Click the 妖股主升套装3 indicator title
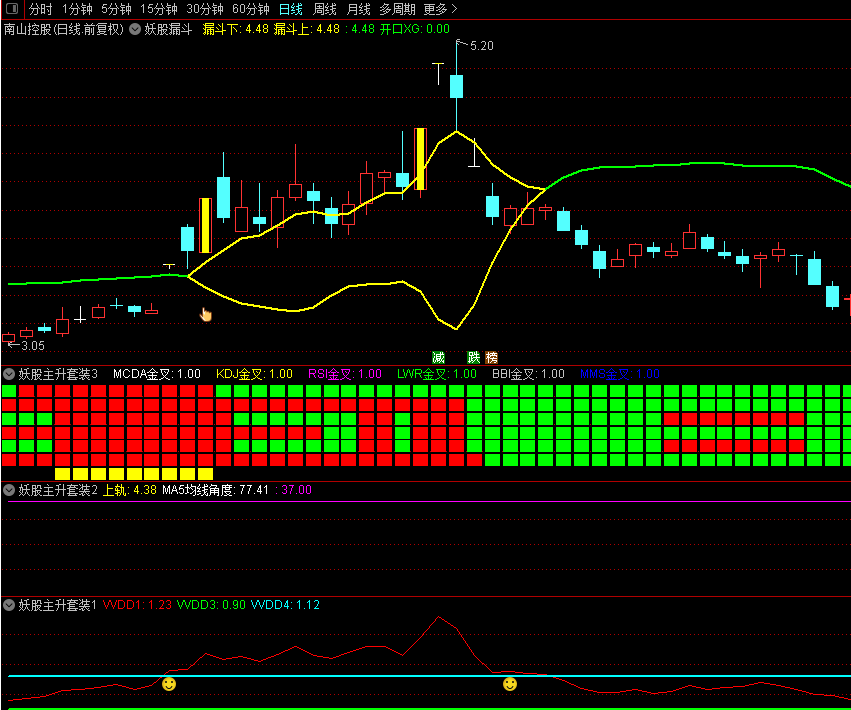Image resolution: width=851 pixels, height=710 pixels. (x=58, y=374)
